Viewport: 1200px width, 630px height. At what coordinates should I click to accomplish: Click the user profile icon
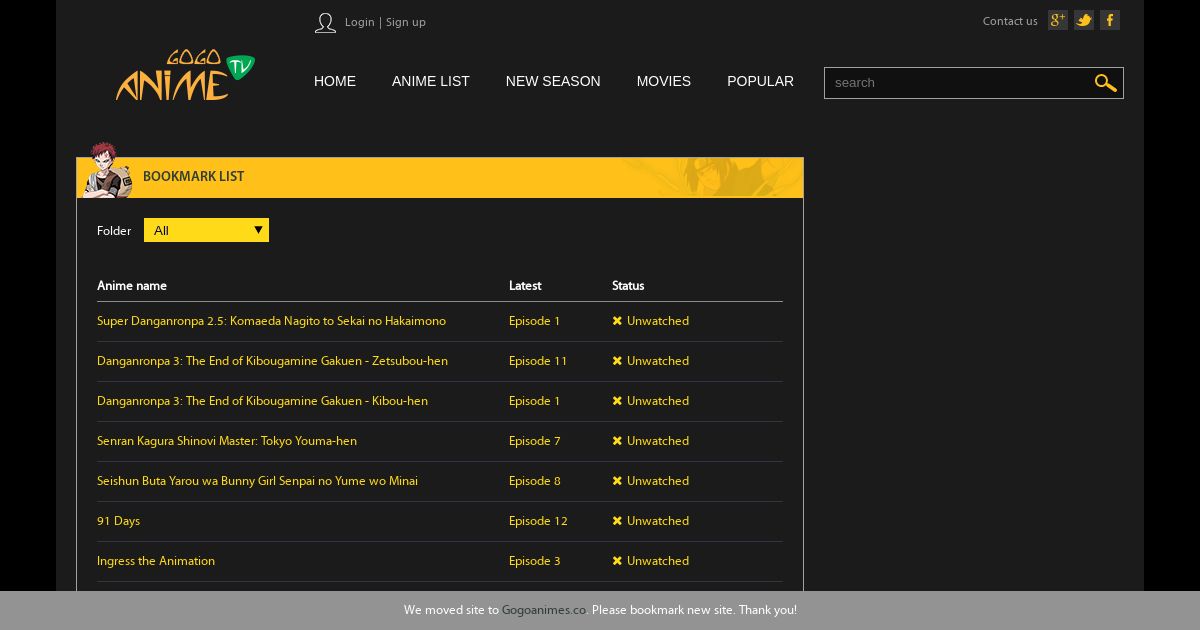325,23
